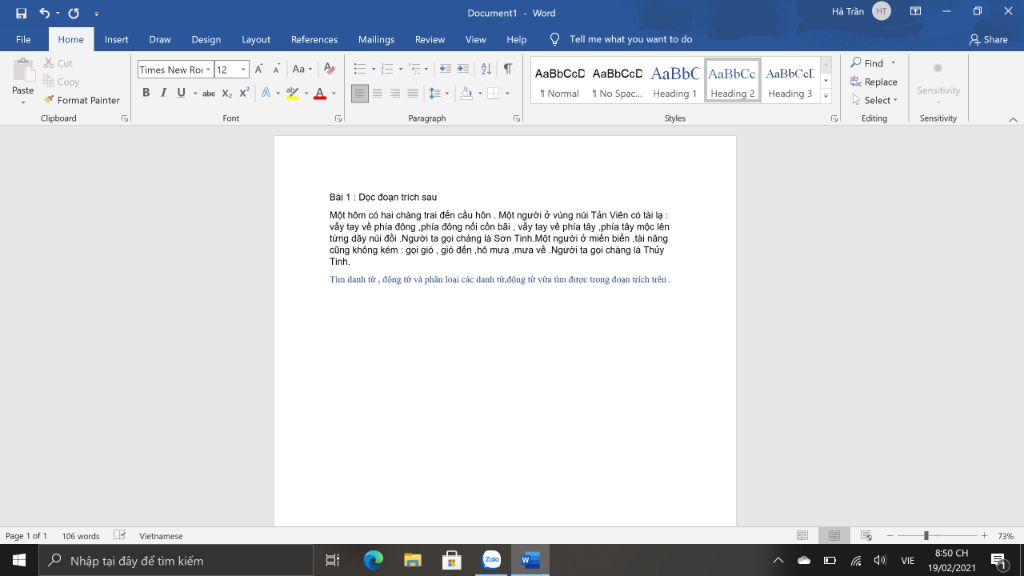Toggle Align Left for the paragraph

tap(360, 93)
